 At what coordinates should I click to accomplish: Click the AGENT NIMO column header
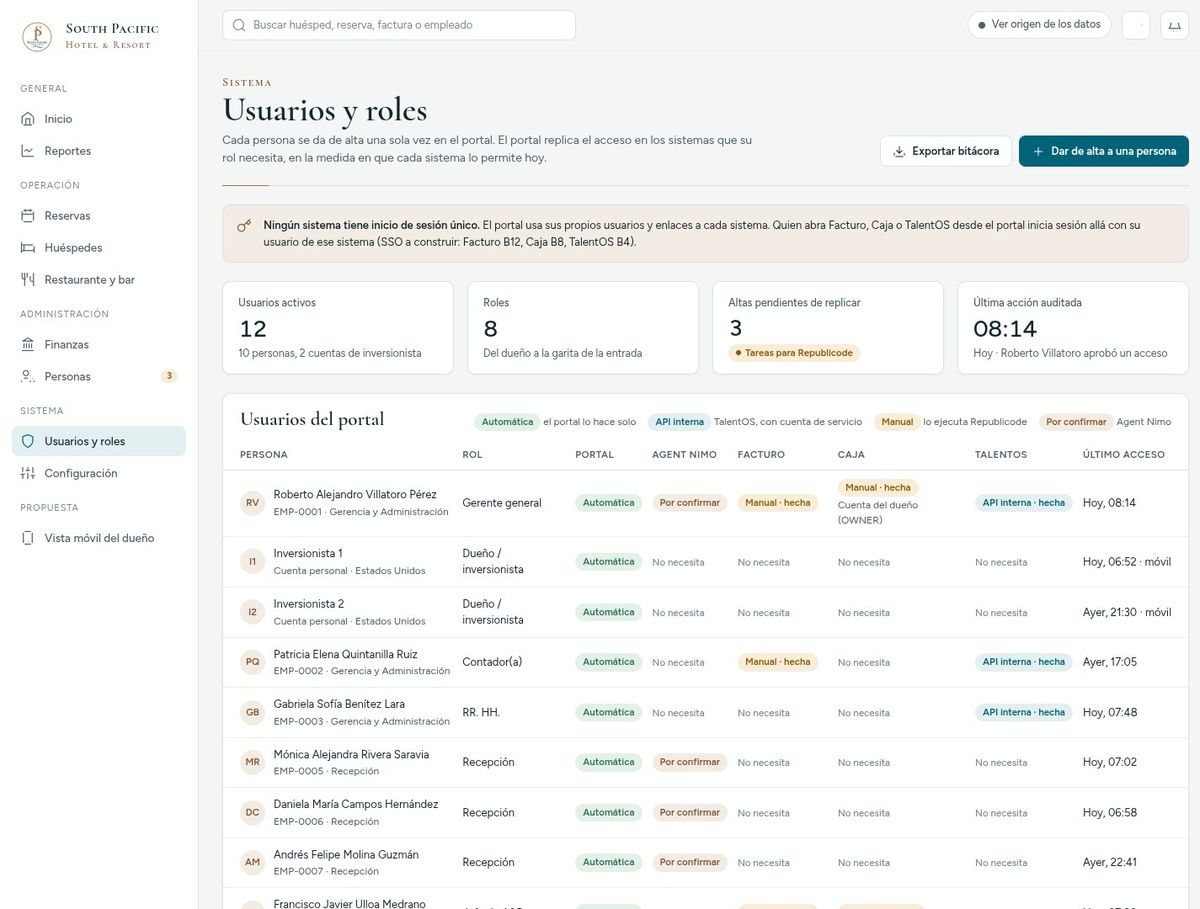click(x=684, y=455)
